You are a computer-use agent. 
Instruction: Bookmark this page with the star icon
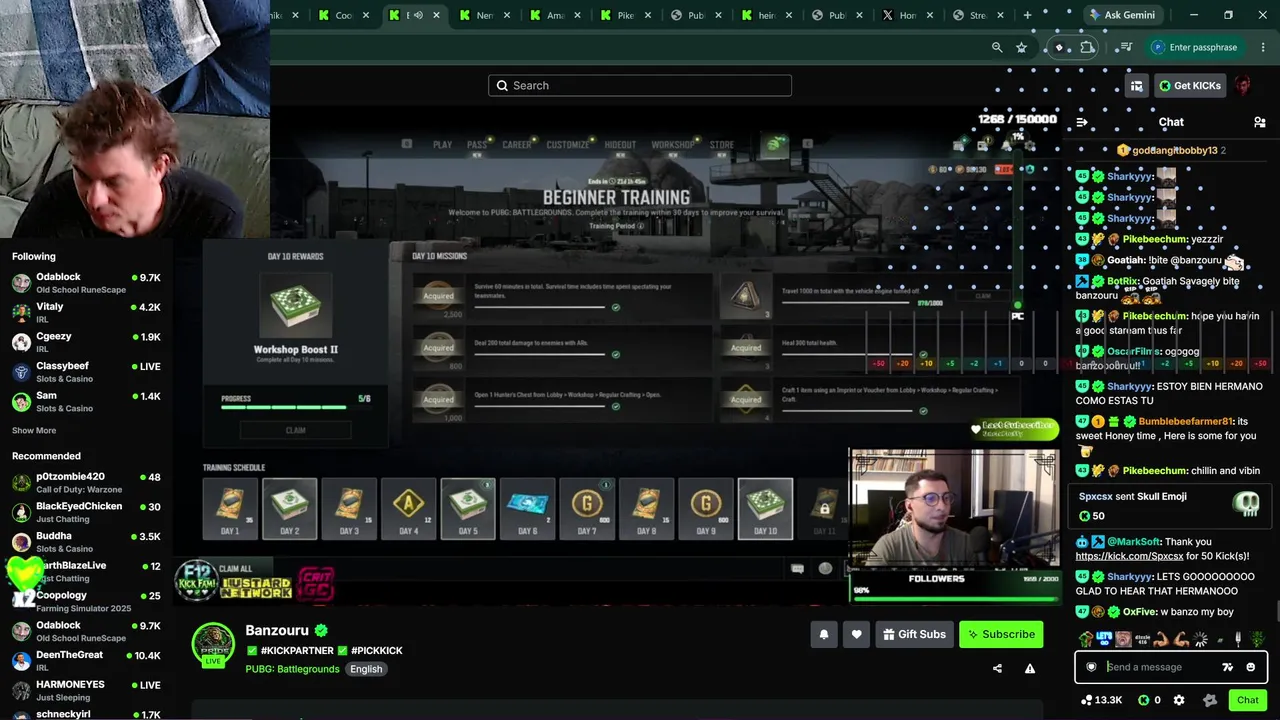click(1021, 47)
